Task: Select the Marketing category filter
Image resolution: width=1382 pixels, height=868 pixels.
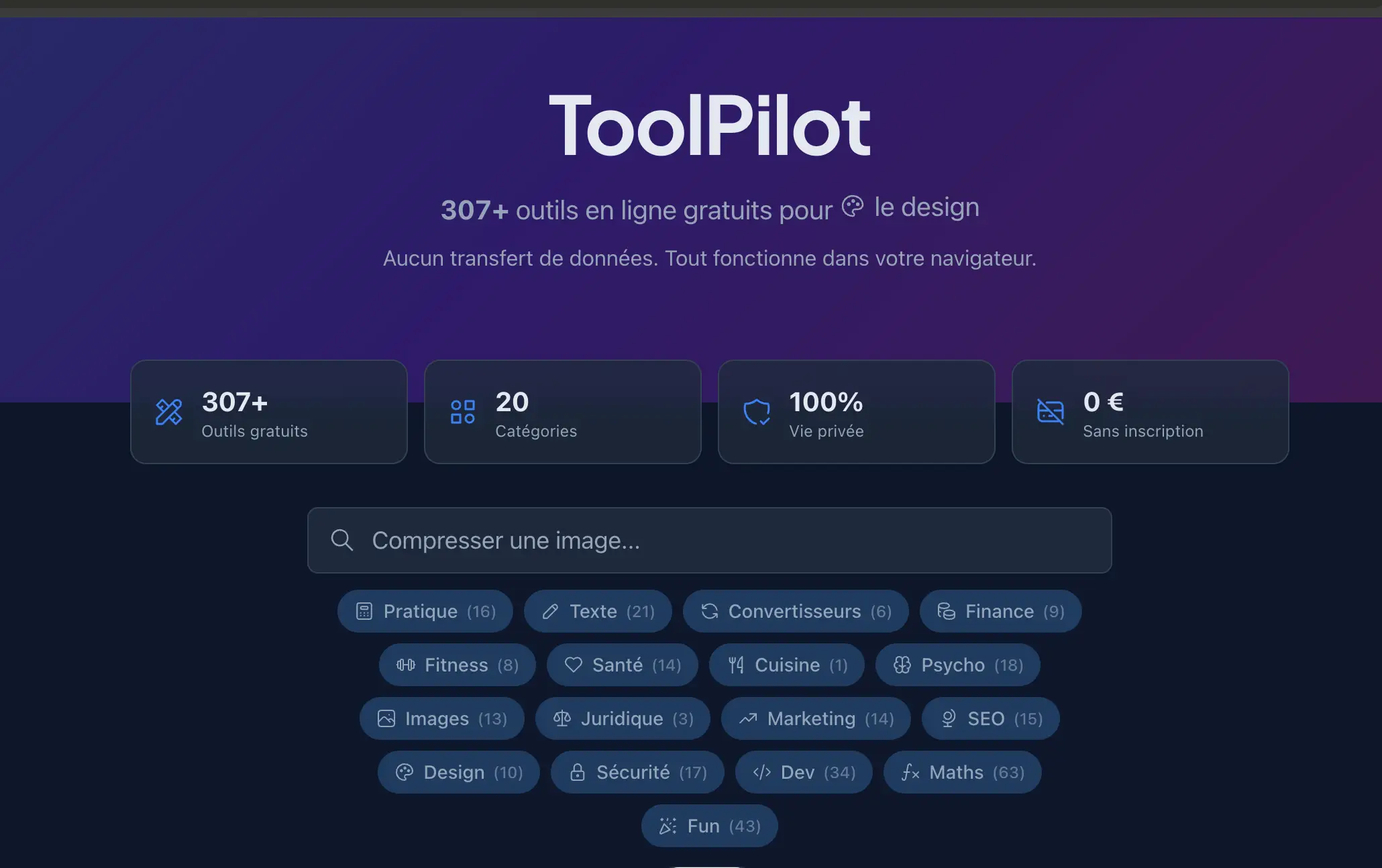Action: (x=816, y=718)
